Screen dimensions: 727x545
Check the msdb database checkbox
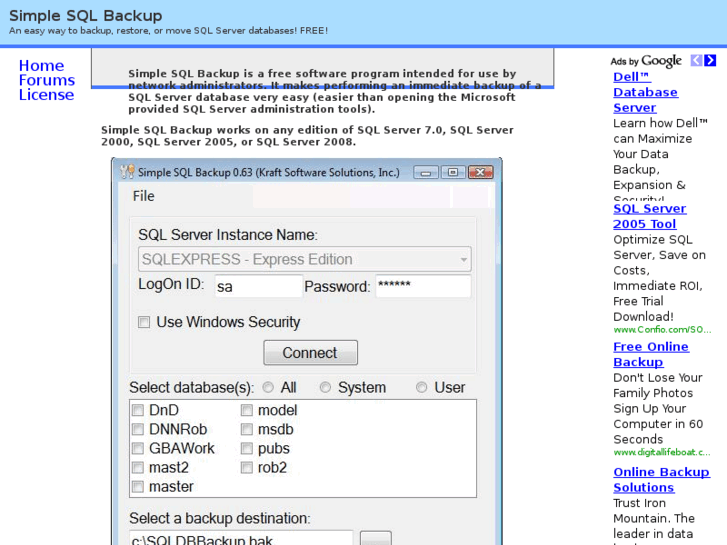coord(247,430)
